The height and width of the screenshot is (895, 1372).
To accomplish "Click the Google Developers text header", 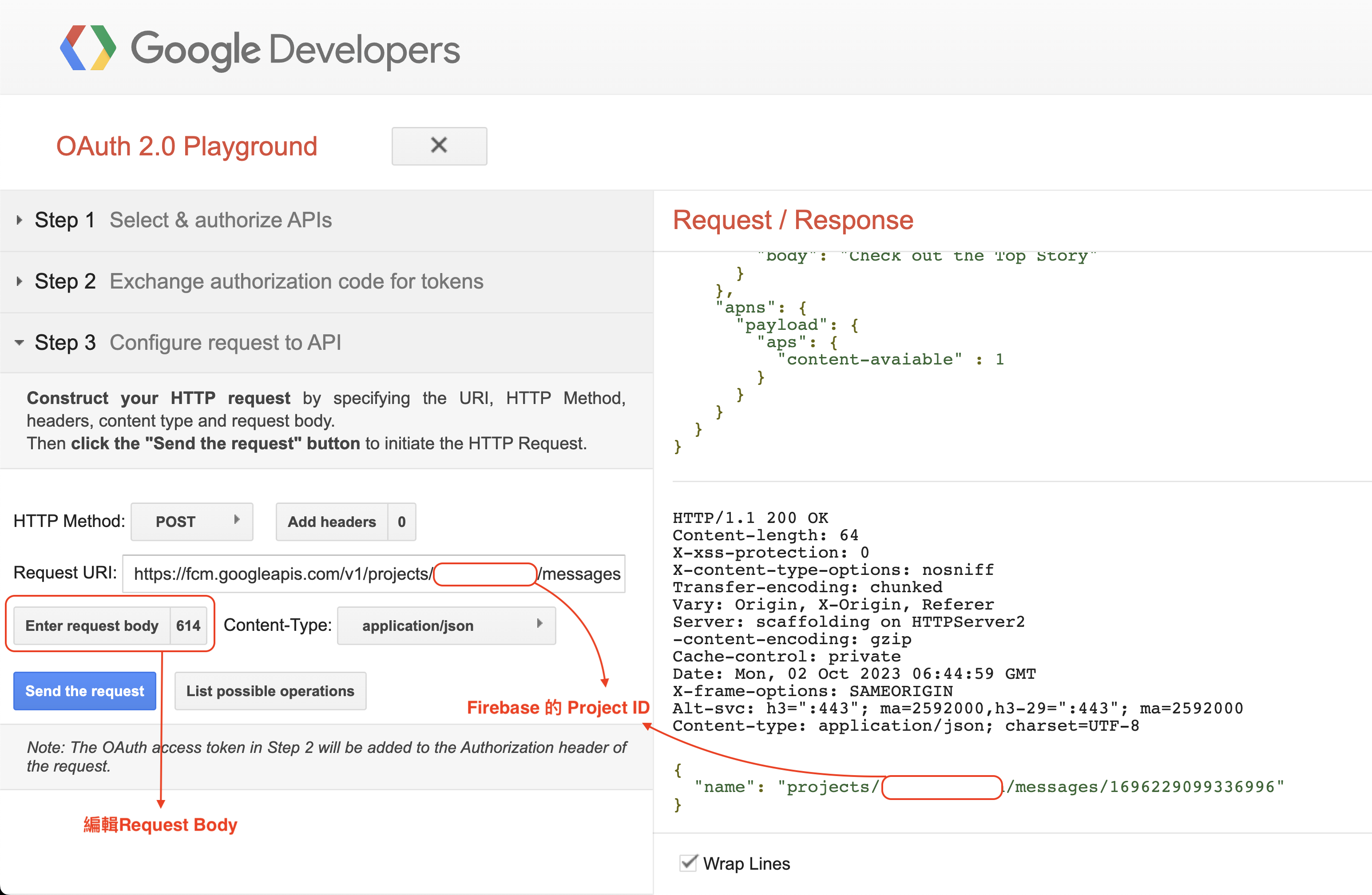I will coord(295,50).
